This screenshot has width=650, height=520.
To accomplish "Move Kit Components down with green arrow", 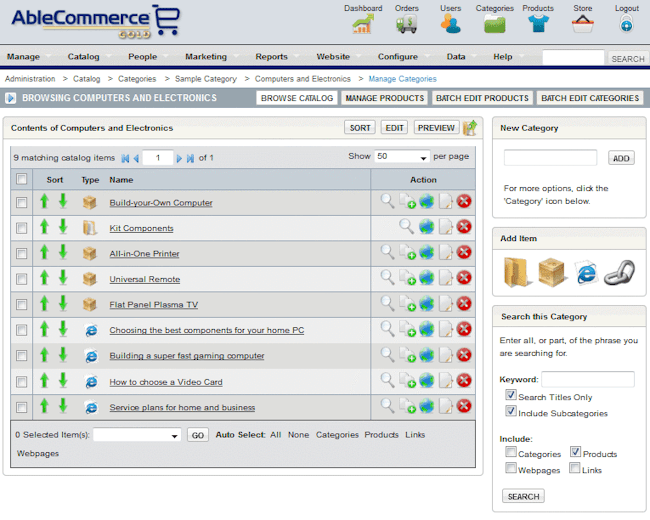I will pyautogui.click(x=63, y=227).
